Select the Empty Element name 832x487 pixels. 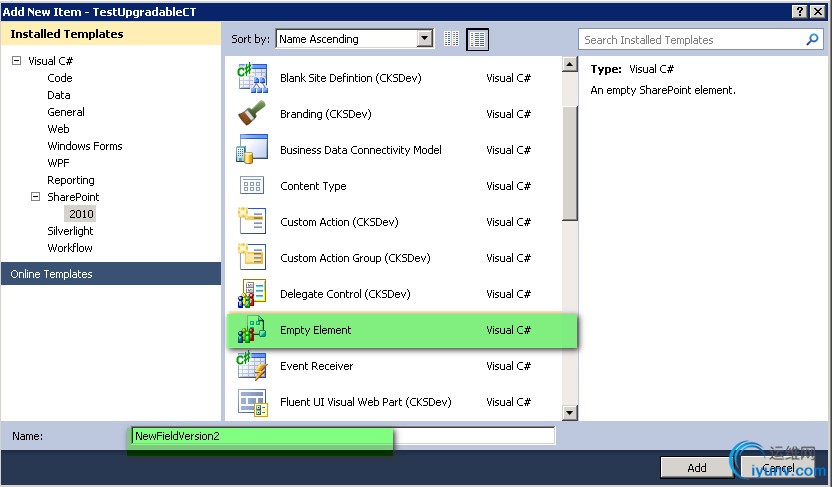(x=316, y=330)
